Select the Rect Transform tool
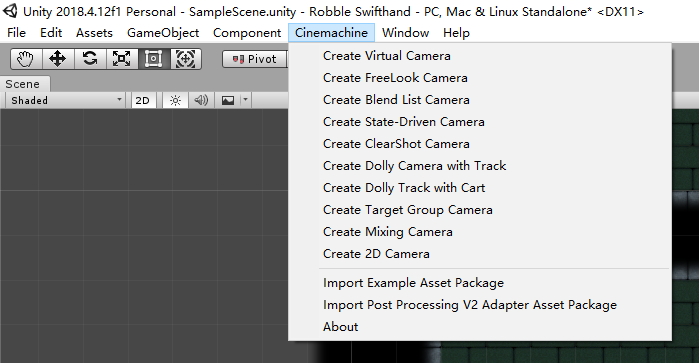699x363 pixels. (154, 59)
